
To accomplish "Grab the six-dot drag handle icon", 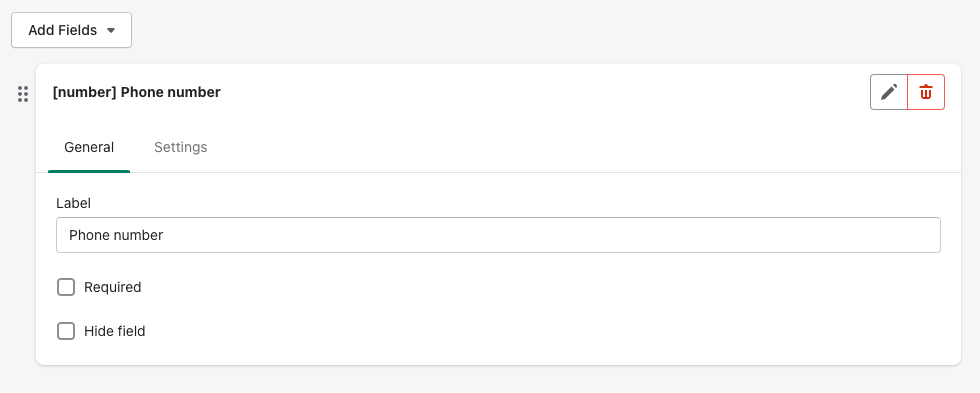I will 23,94.
